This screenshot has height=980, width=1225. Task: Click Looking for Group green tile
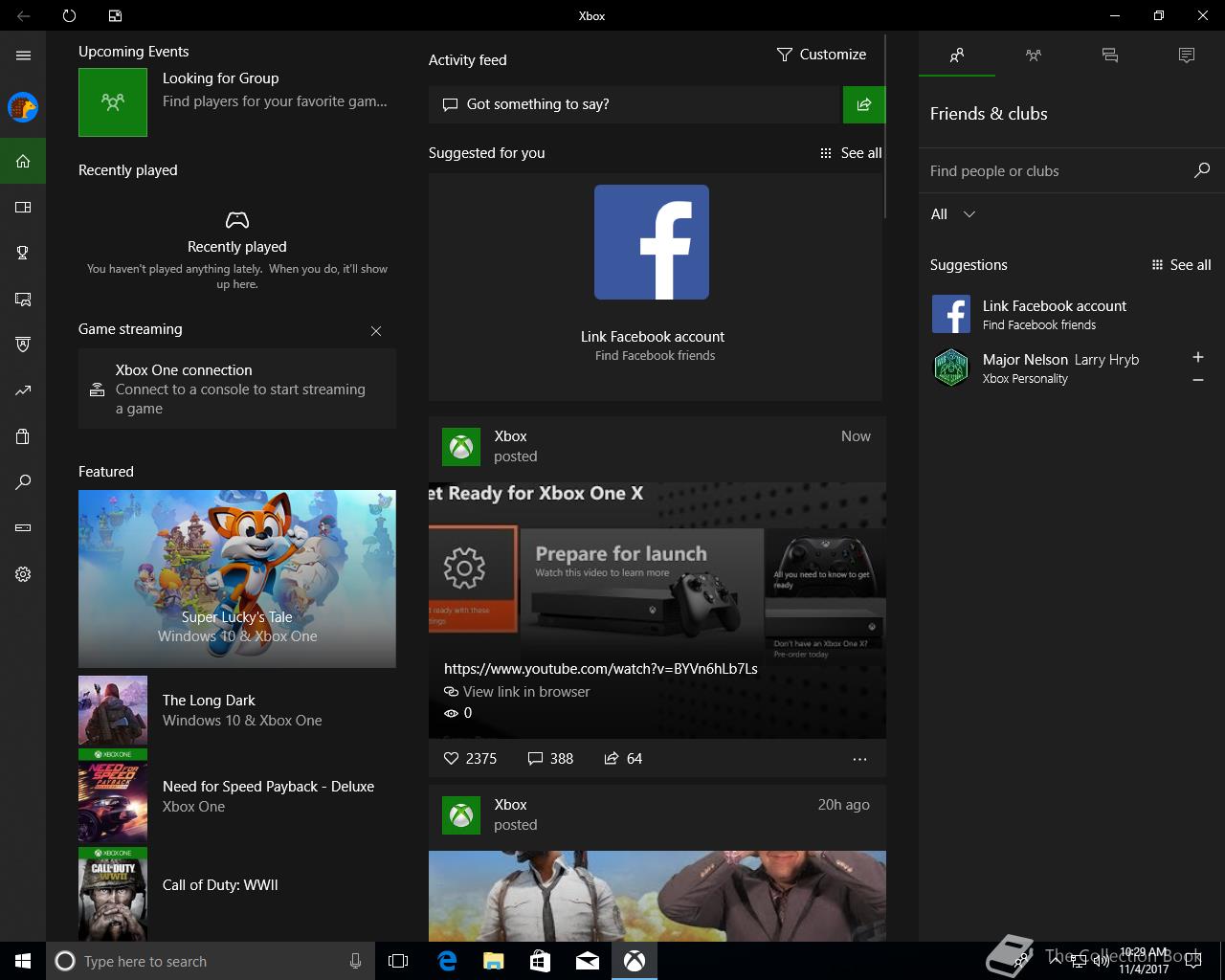[x=113, y=101]
